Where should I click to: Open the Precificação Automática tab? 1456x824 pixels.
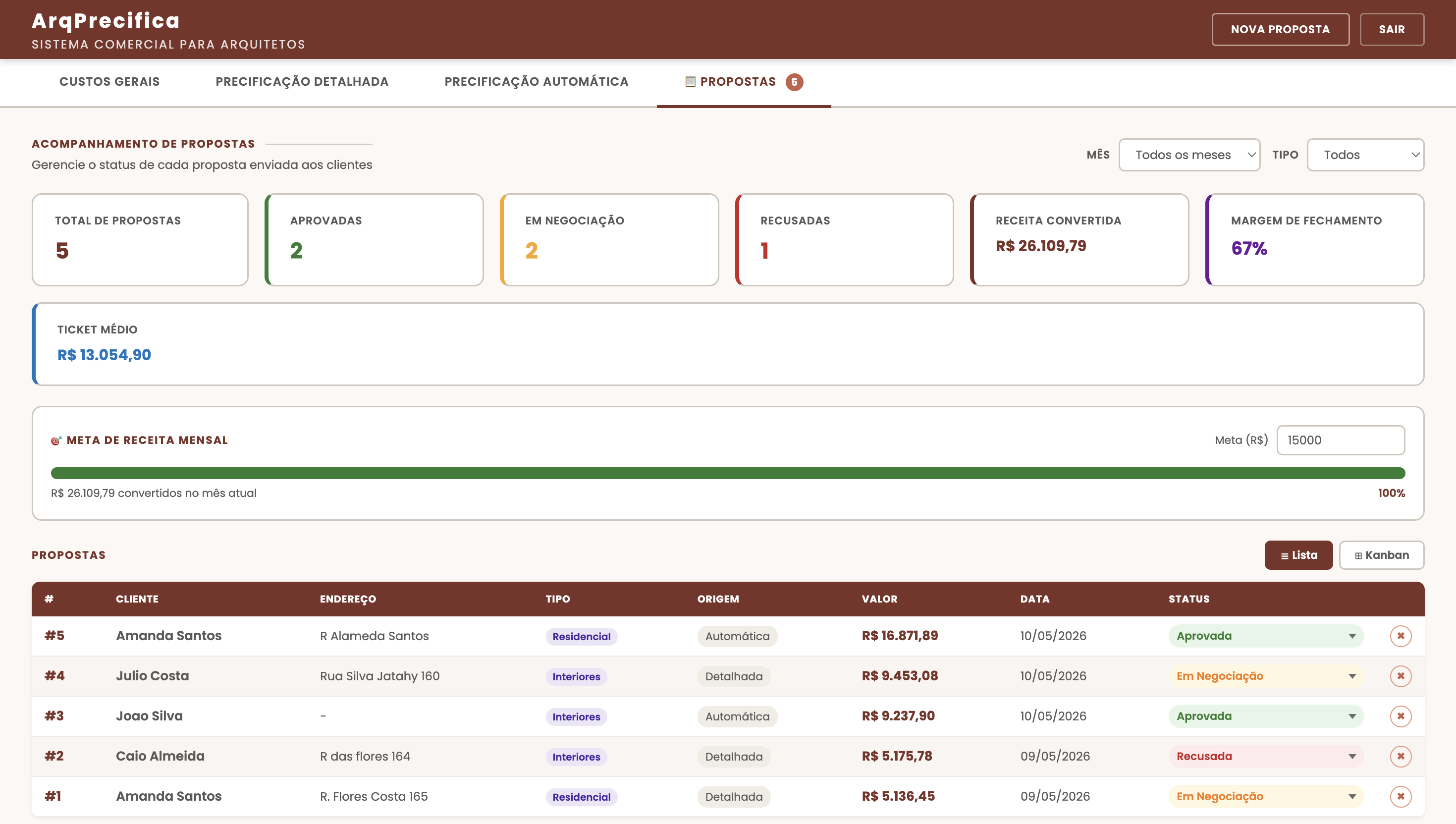(x=536, y=81)
